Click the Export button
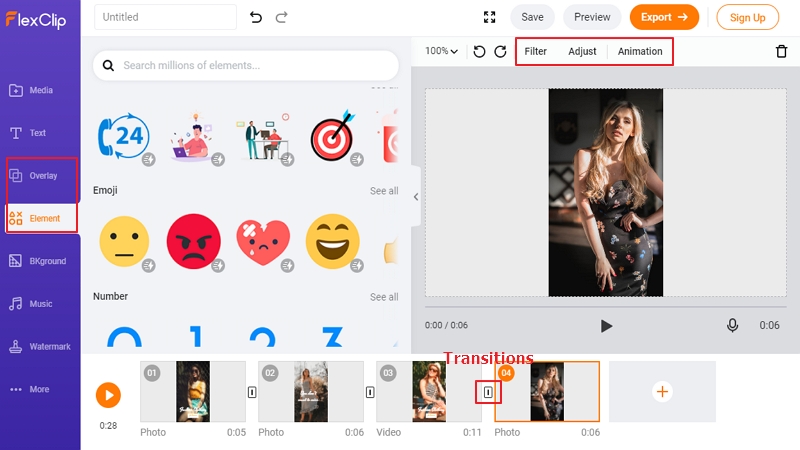The width and height of the screenshot is (800, 450). coord(664,17)
